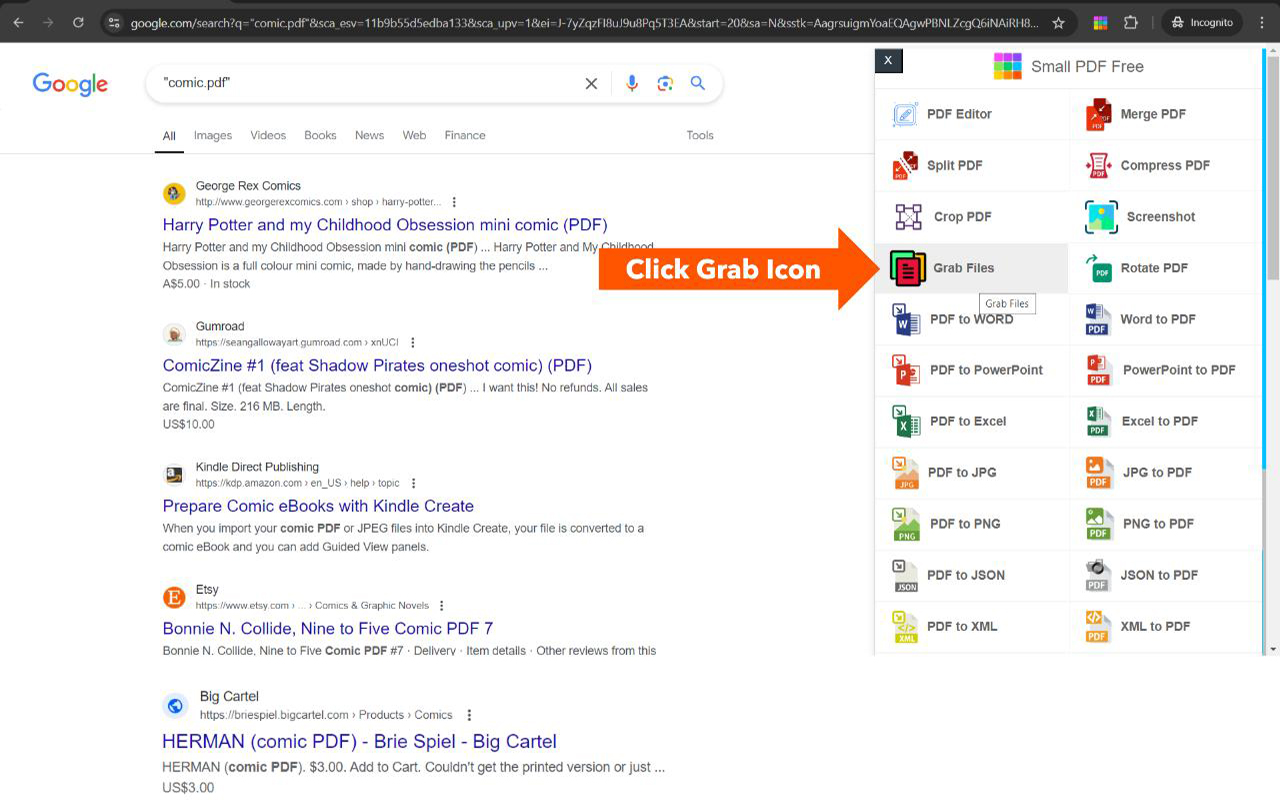Viewport: 1280px width, 800px height.
Task: Open the three-dot menu next to George Rex Comics
Action: 454,201
